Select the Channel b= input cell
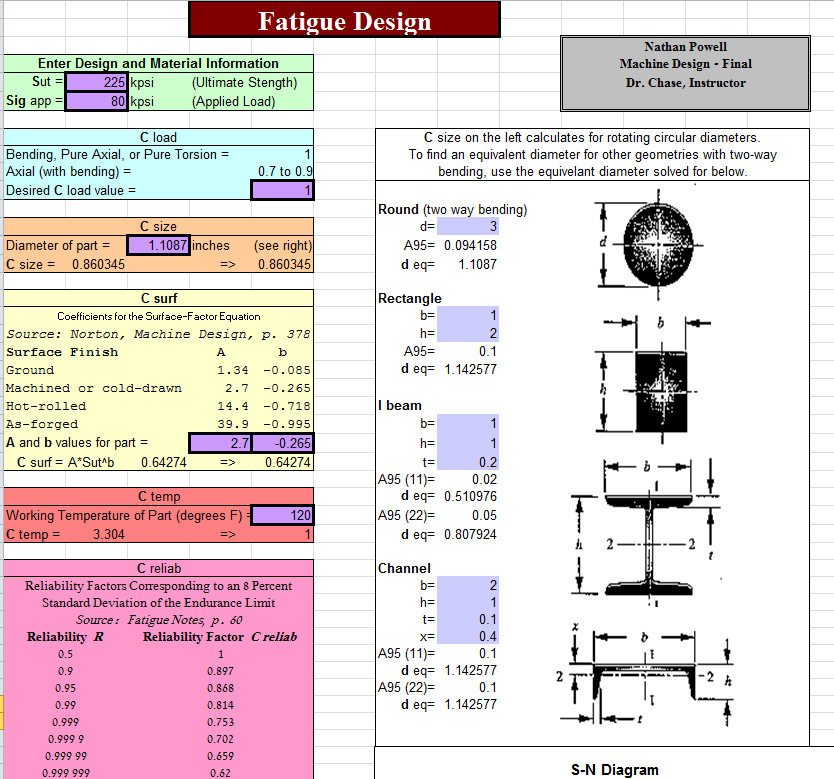Screen dimensions: 834x779 pyautogui.click(x=468, y=584)
